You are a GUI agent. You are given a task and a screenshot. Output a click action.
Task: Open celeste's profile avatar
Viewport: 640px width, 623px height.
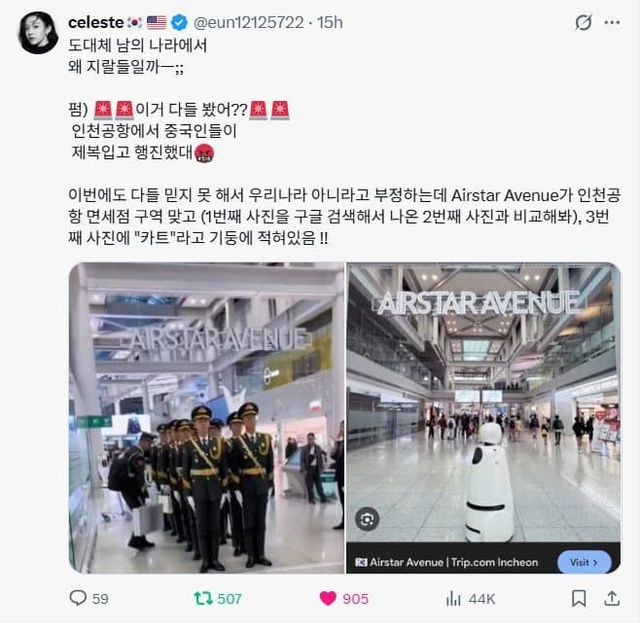pos(39,33)
